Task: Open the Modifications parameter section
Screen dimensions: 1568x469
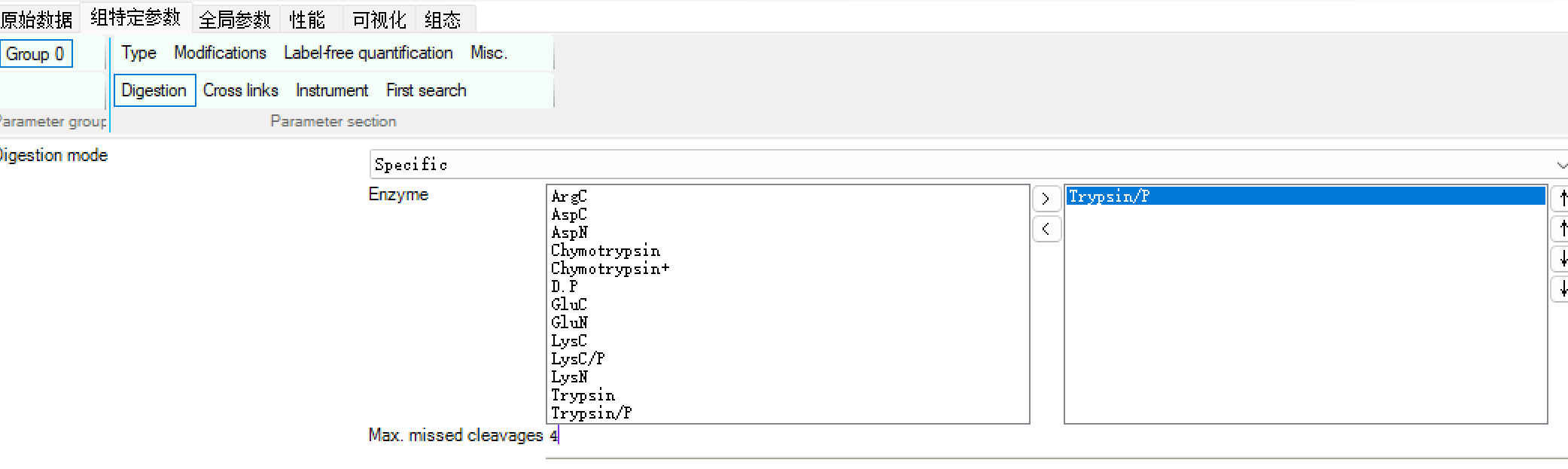Action: pos(220,53)
